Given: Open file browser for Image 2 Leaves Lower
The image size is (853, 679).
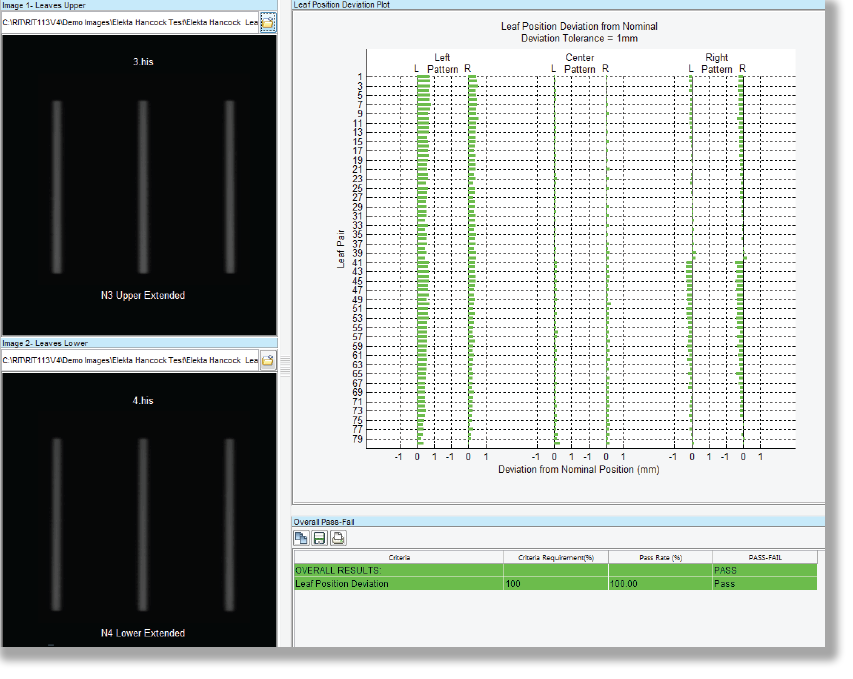Looking at the screenshot, I should point(268,360).
